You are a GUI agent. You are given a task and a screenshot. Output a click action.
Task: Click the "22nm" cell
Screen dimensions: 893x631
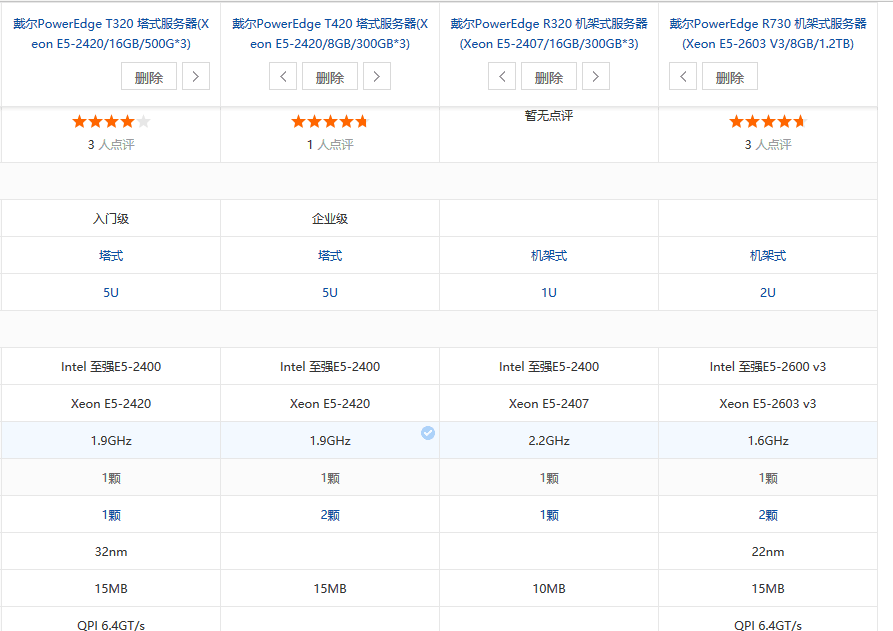click(768, 552)
